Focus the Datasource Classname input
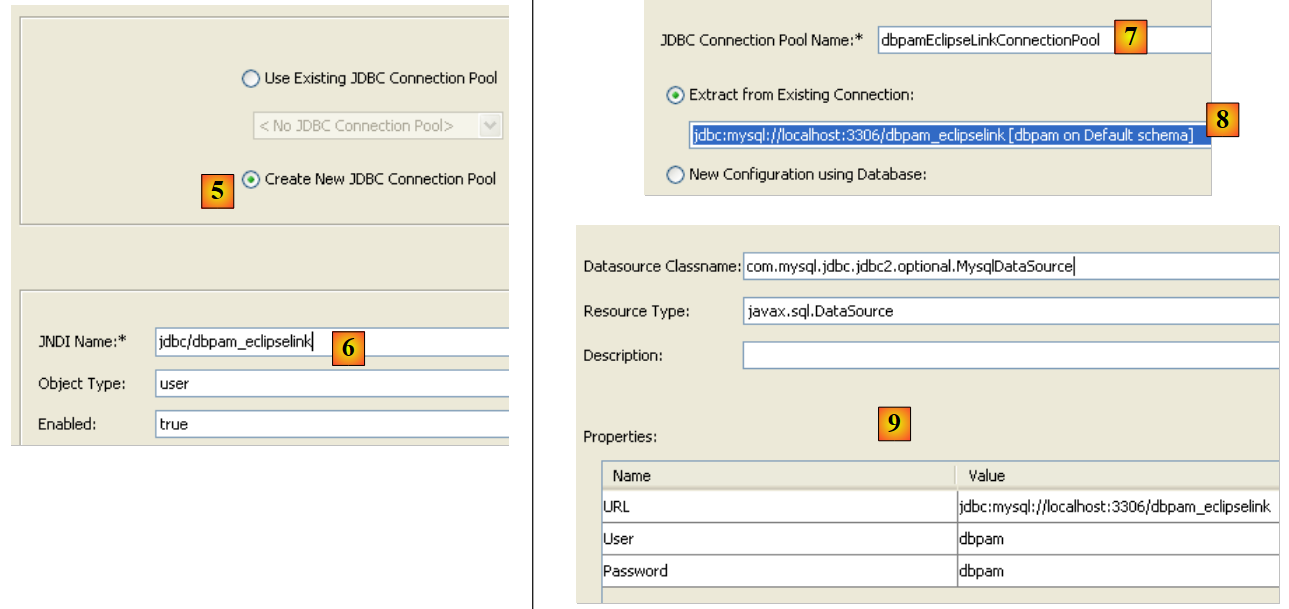1289x609 pixels. [1010, 267]
